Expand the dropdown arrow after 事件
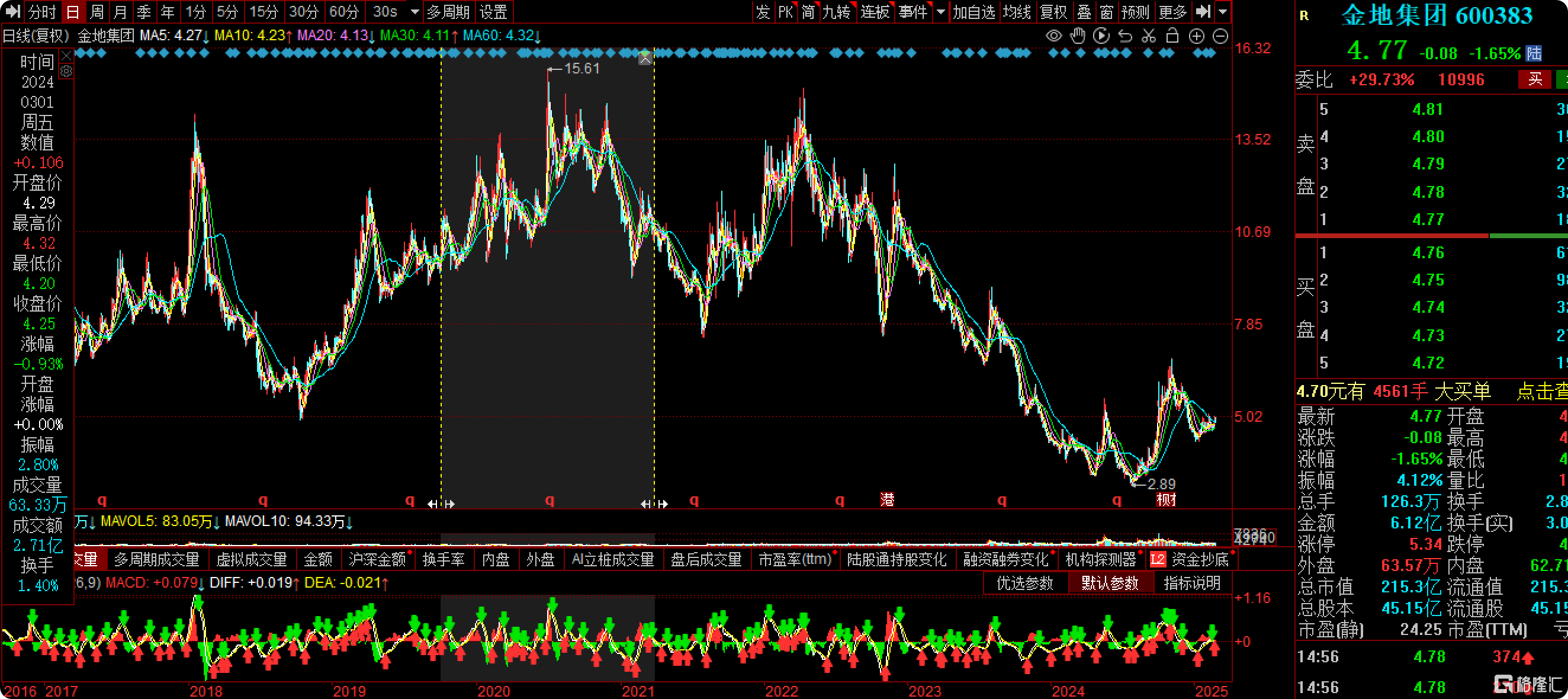 tap(940, 12)
